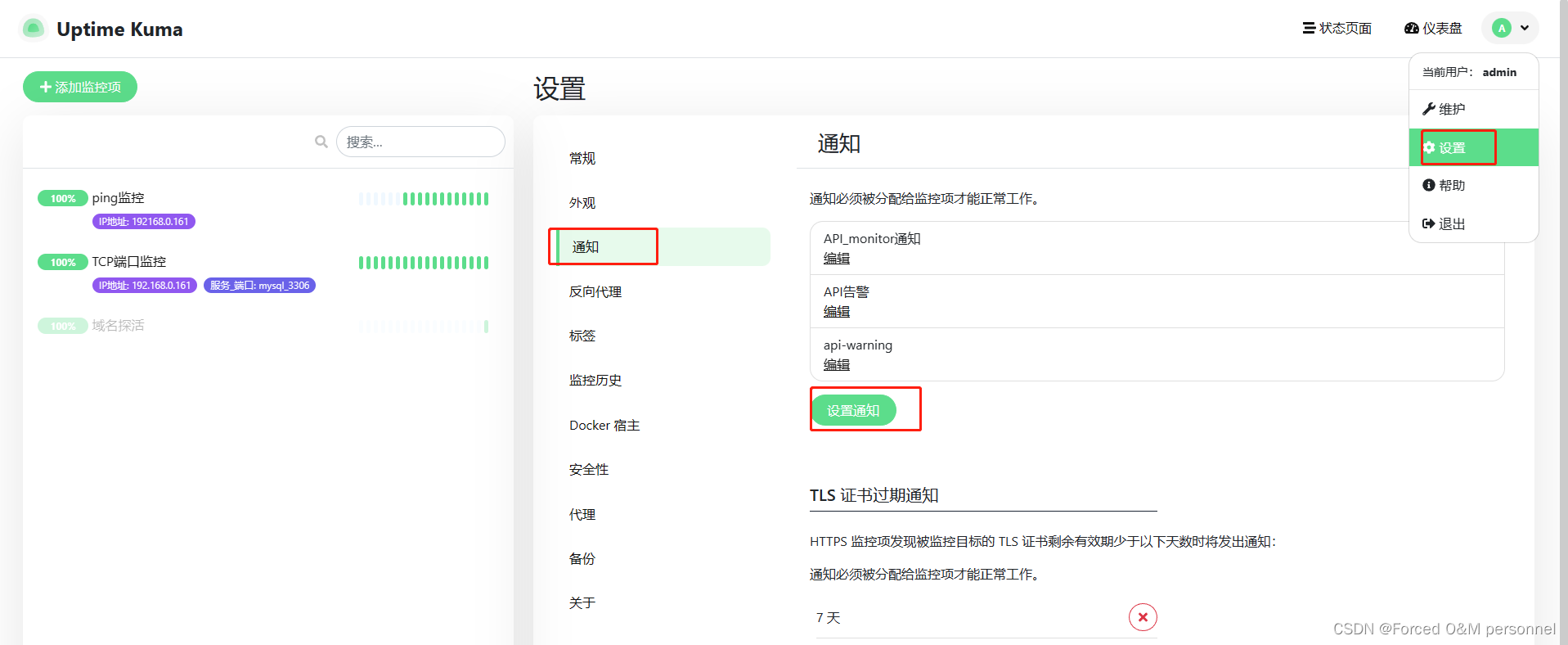Open the 状态页面 status page link

(1337, 29)
